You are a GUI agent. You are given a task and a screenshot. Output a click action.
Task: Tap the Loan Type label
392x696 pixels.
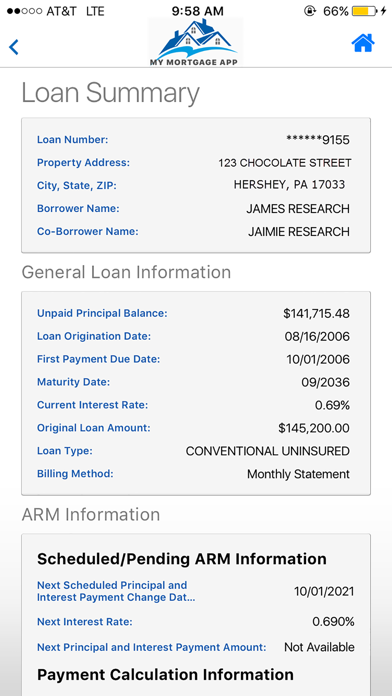tap(65, 451)
